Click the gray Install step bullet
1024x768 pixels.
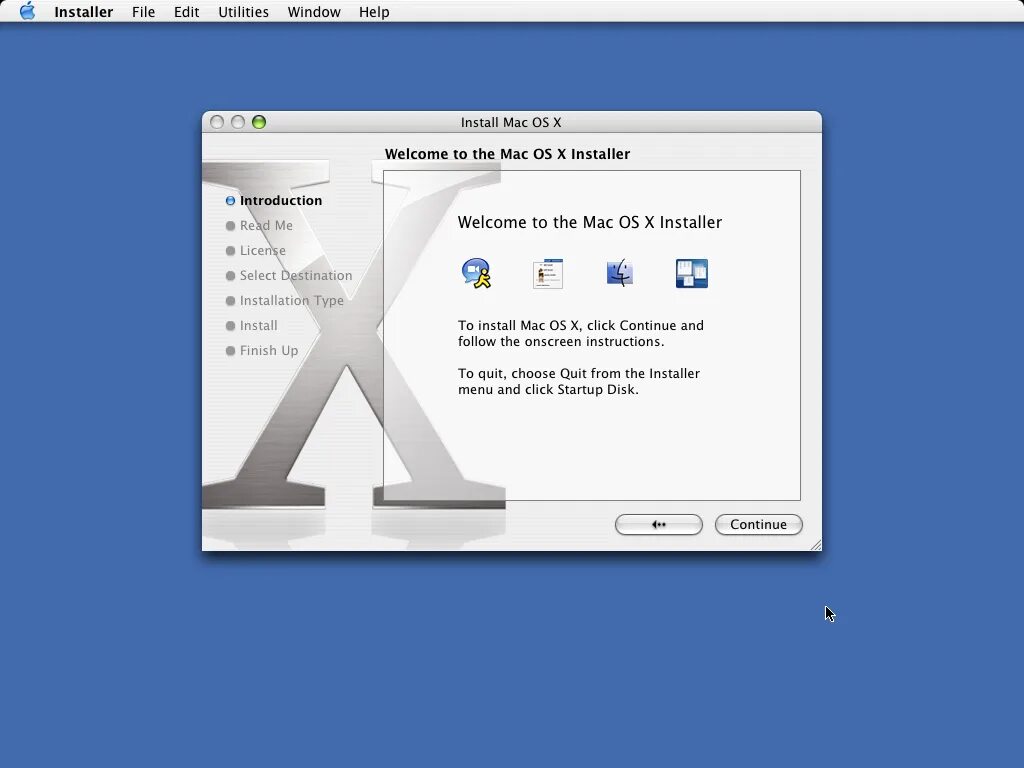(231, 326)
